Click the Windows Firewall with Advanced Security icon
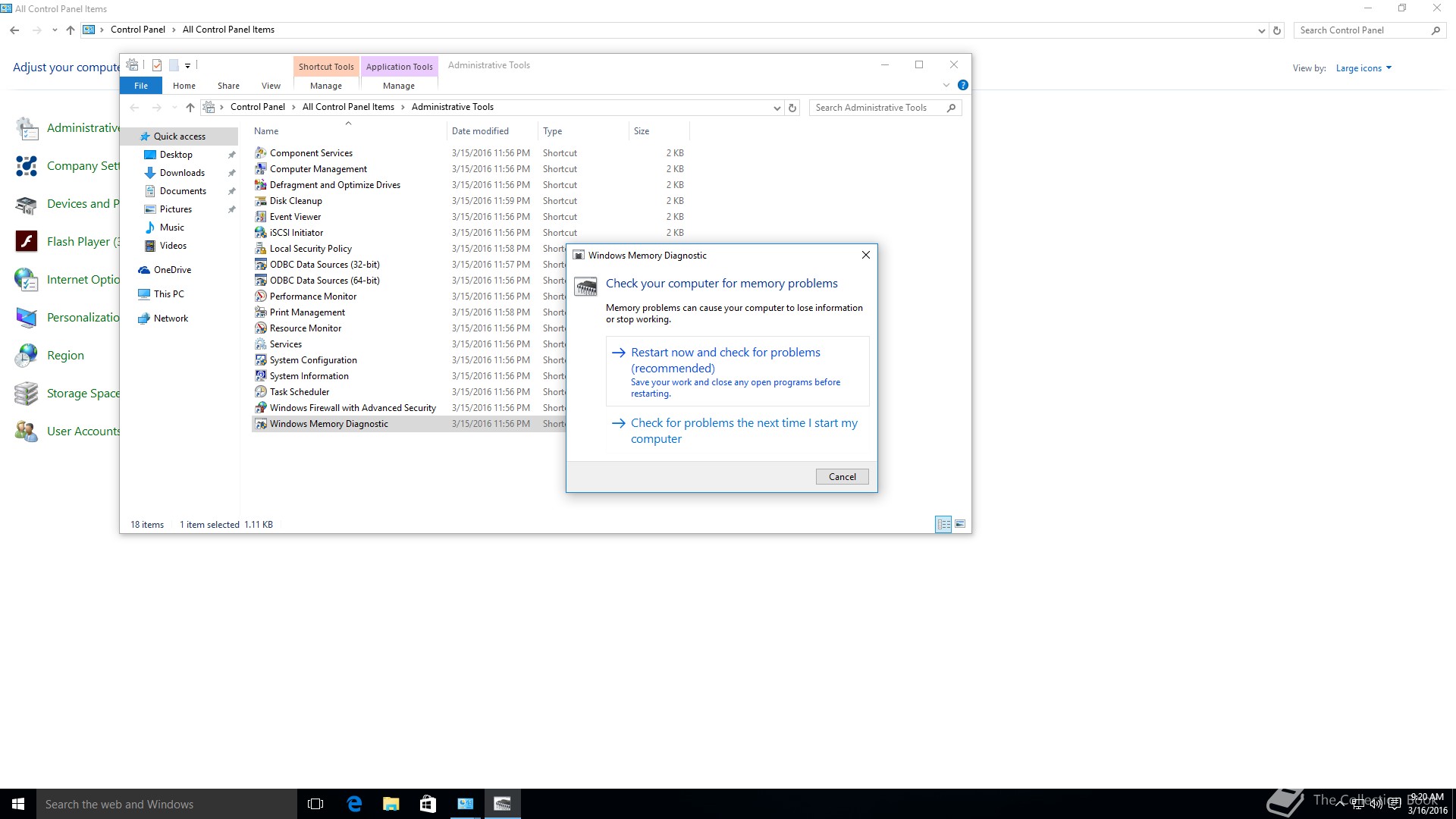This screenshot has height=819, width=1456. (x=261, y=408)
